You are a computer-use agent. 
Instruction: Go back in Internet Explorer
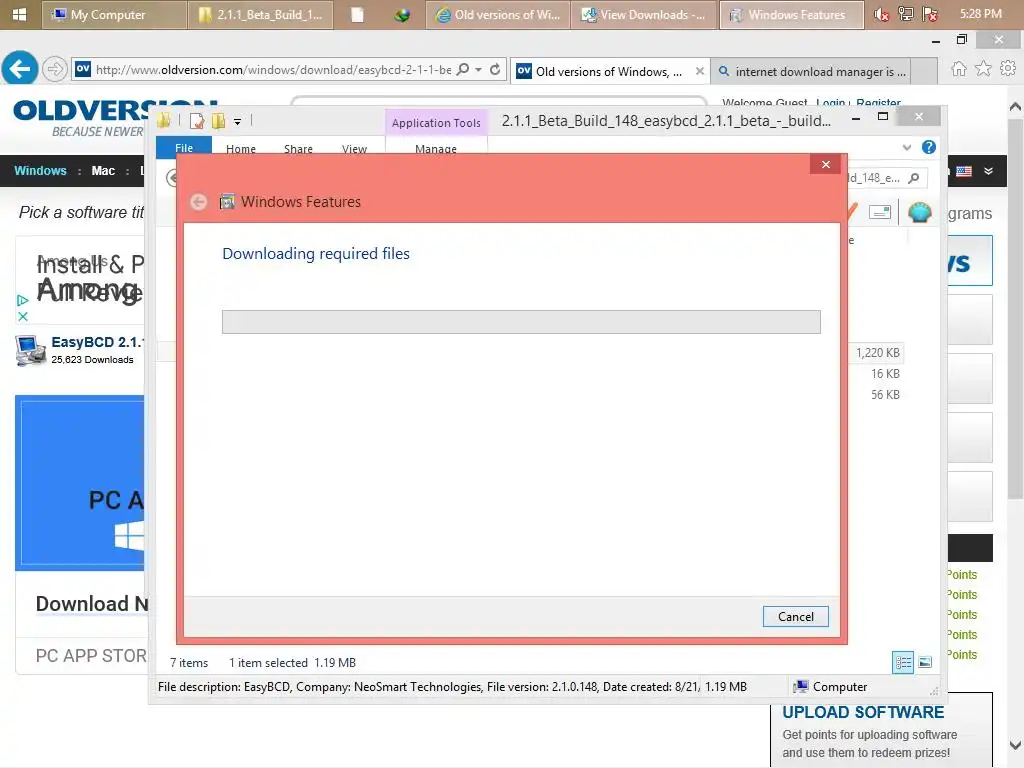point(20,68)
